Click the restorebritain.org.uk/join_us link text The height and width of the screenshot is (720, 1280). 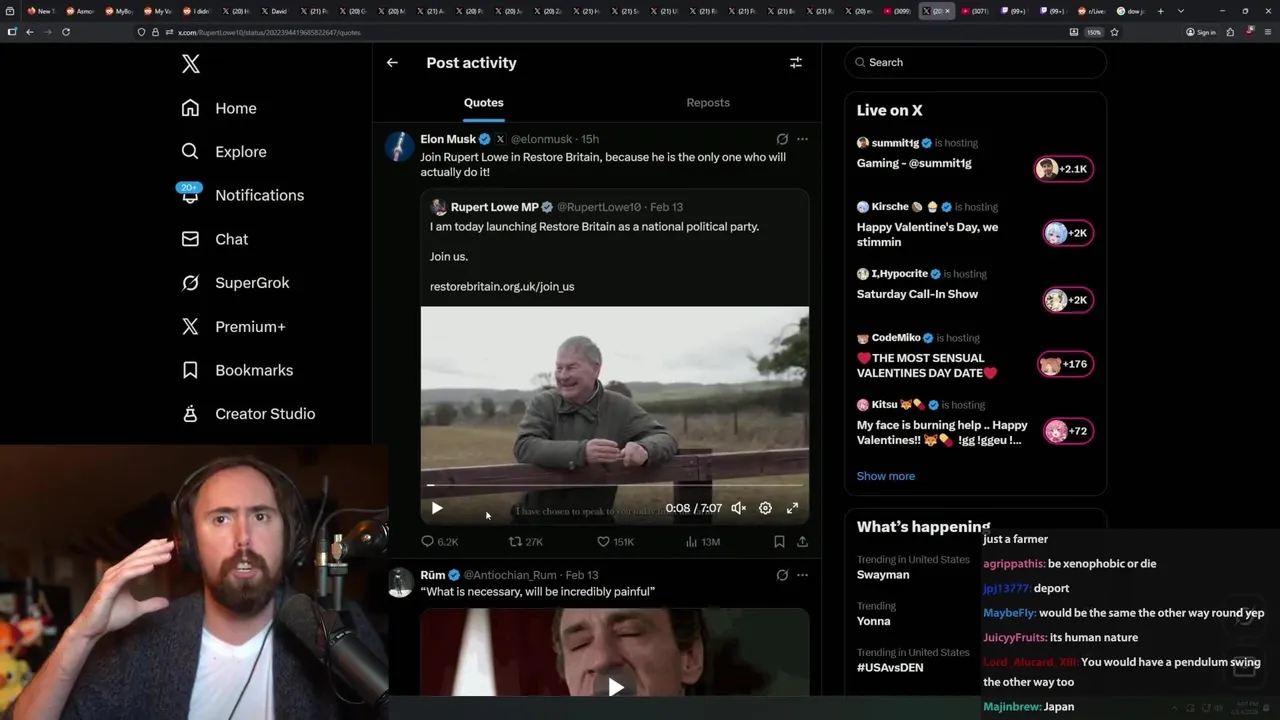pyautogui.click(x=502, y=286)
